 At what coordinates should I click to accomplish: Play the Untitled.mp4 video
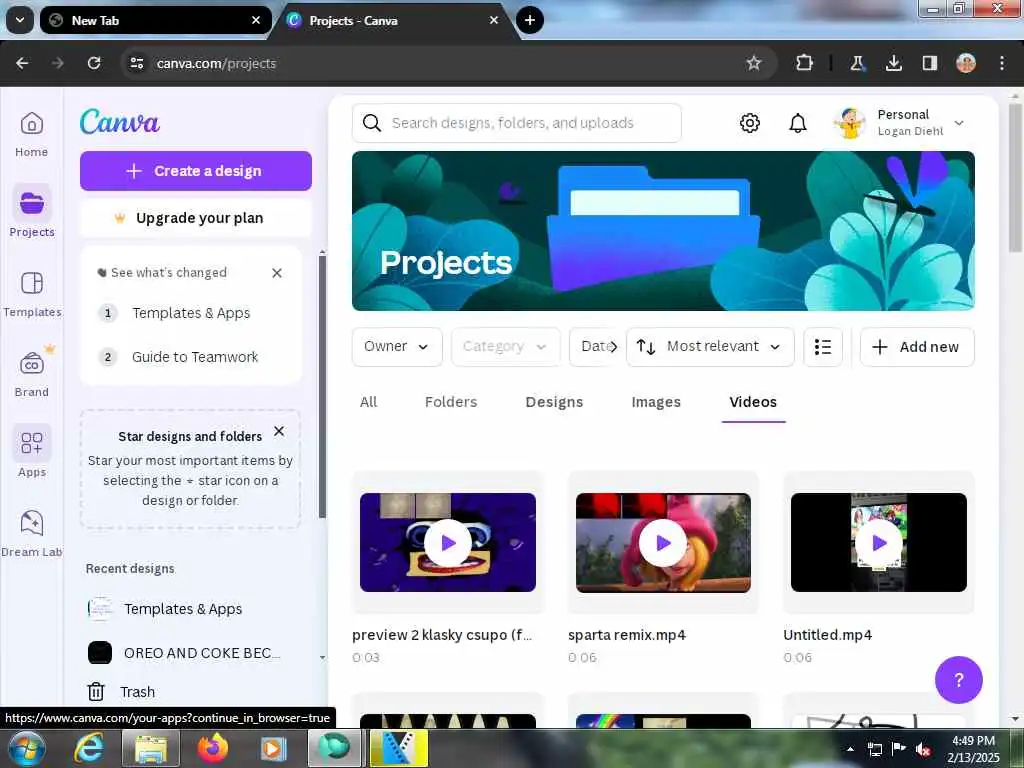tap(879, 543)
